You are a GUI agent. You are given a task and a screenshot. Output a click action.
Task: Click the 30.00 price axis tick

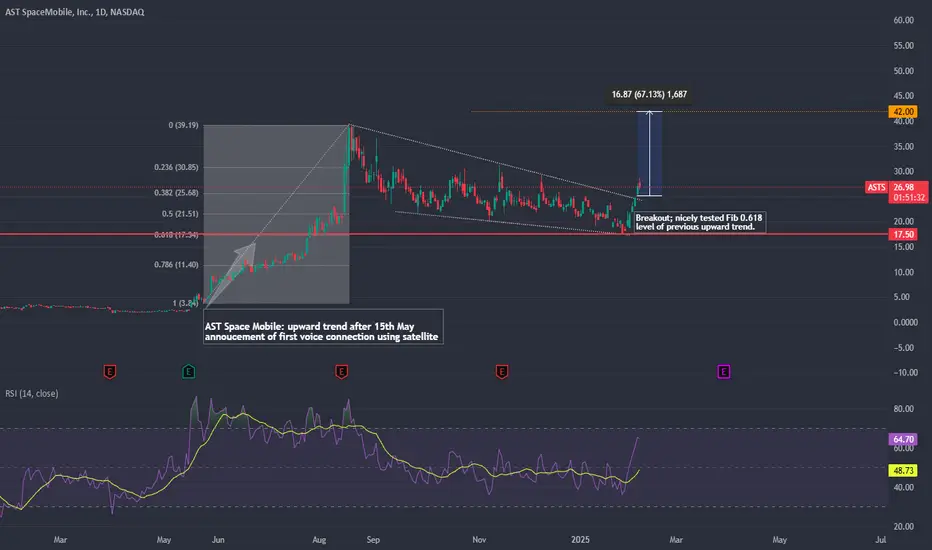(x=903, y=171)
